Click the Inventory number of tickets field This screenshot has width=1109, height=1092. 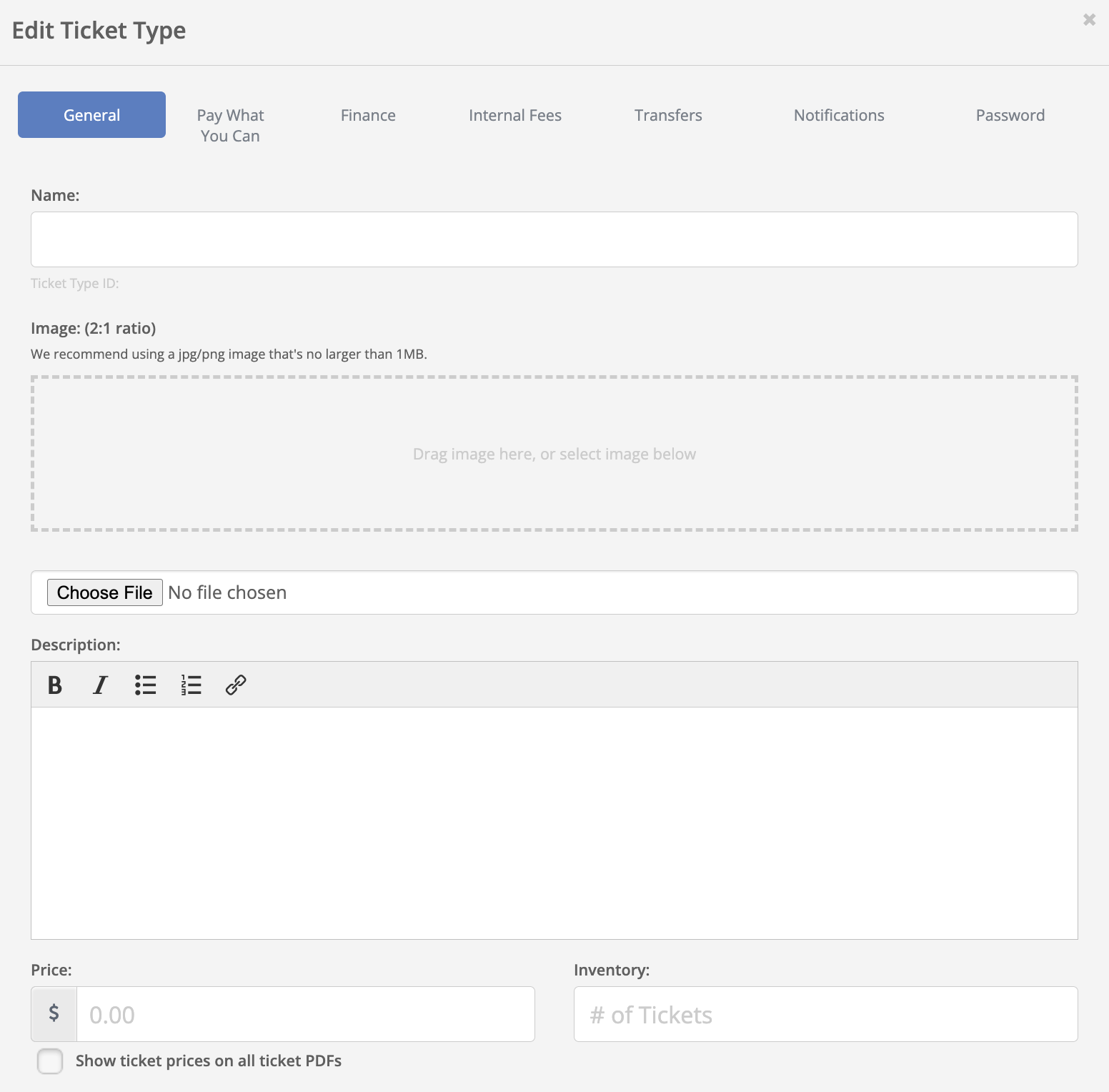point(825,1014)
